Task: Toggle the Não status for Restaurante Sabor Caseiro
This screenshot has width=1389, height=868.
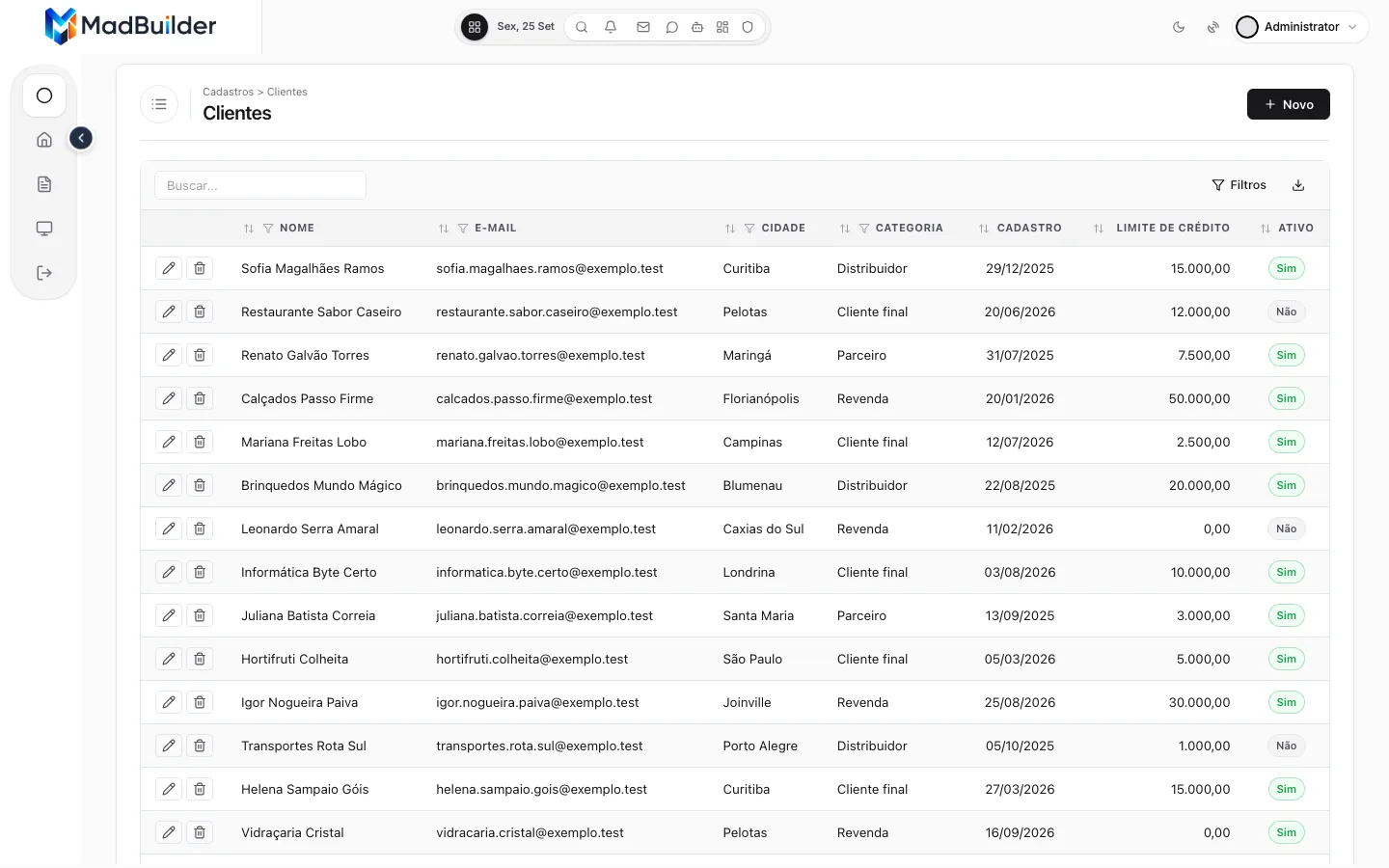Action: pos(1286,312)
